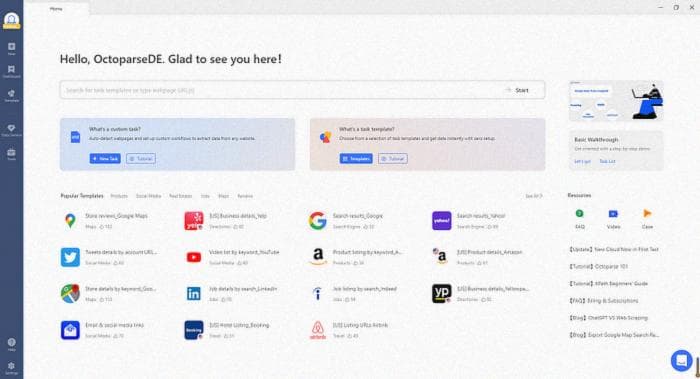This screenshot has width=700, height=379.
Task: Click the Templates button
Action: click(356, 158)
